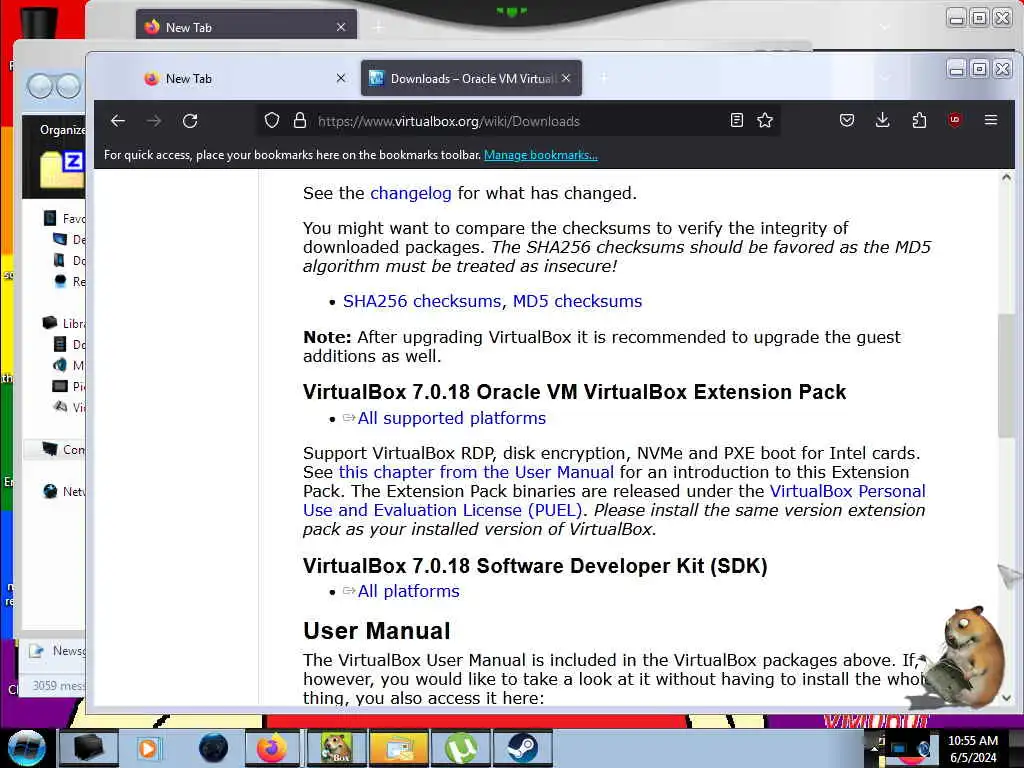This screenshot has height=768, width=1024.
Task: Switch to the New Tab tab
Action: (245, 78)
